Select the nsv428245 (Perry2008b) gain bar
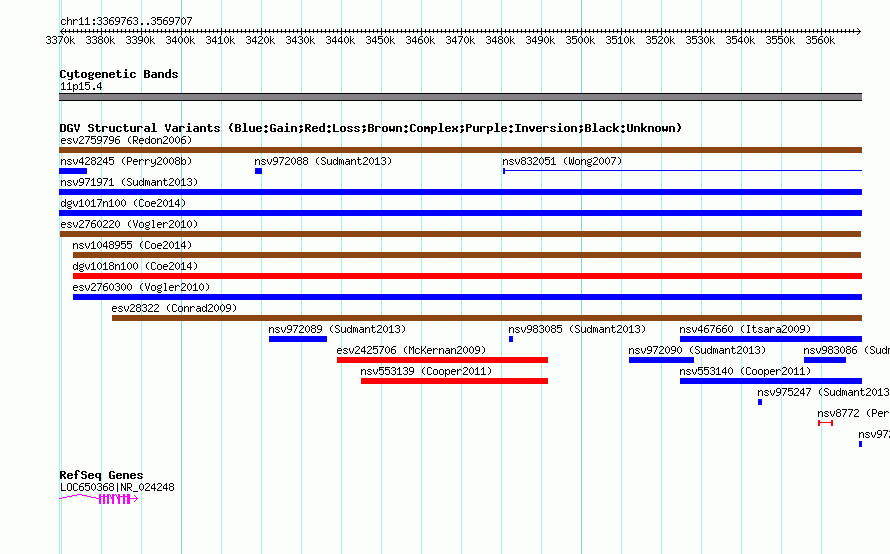890x554 pixels. [x=73, y=171]
